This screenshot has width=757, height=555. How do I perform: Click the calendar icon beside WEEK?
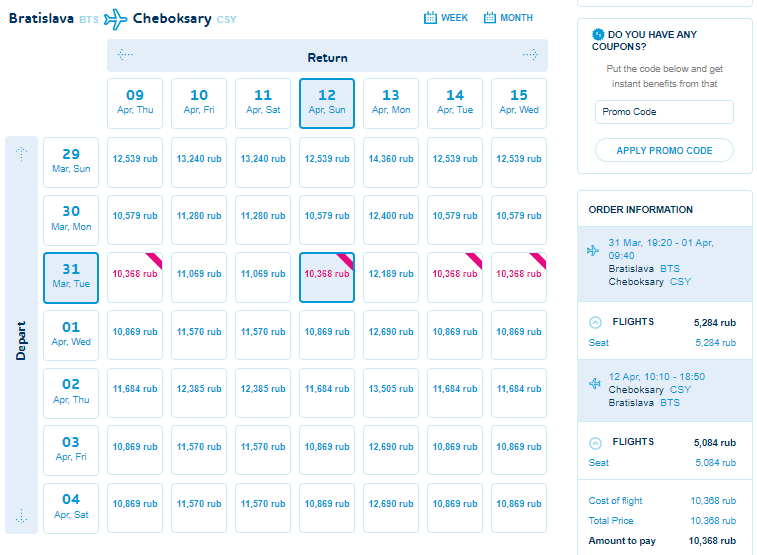pos(430,18)
